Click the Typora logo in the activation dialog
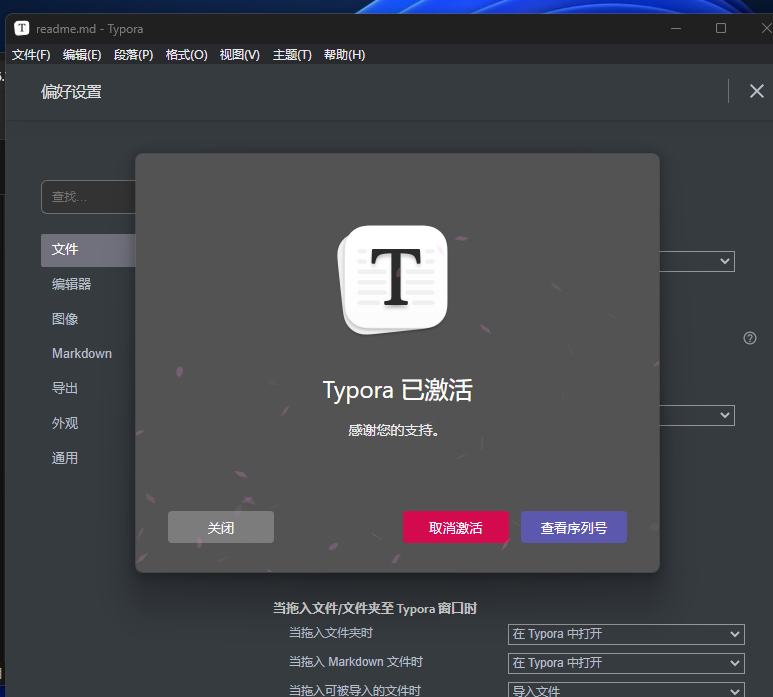773x697 pixels. [x=393, y=279]
